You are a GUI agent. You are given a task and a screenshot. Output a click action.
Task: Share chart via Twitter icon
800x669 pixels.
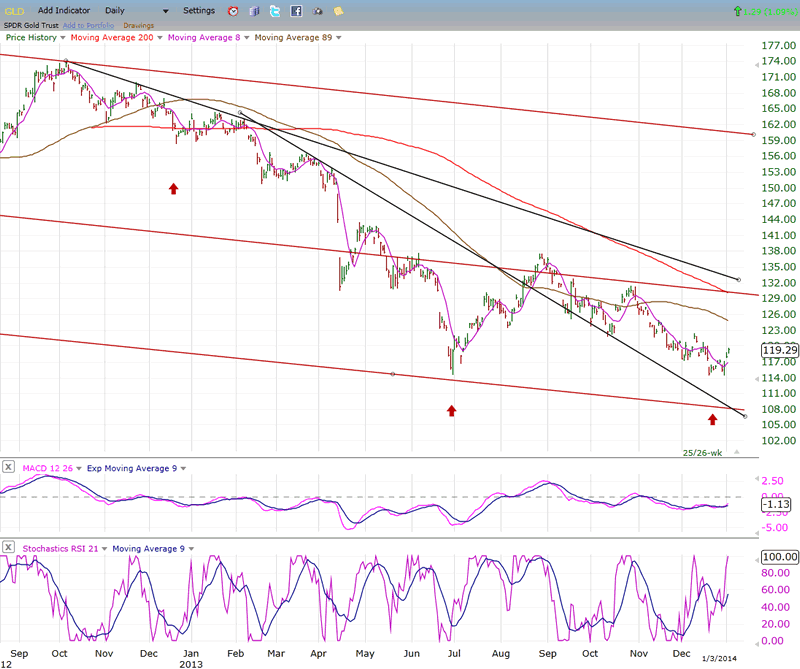[x=275, y=11]
